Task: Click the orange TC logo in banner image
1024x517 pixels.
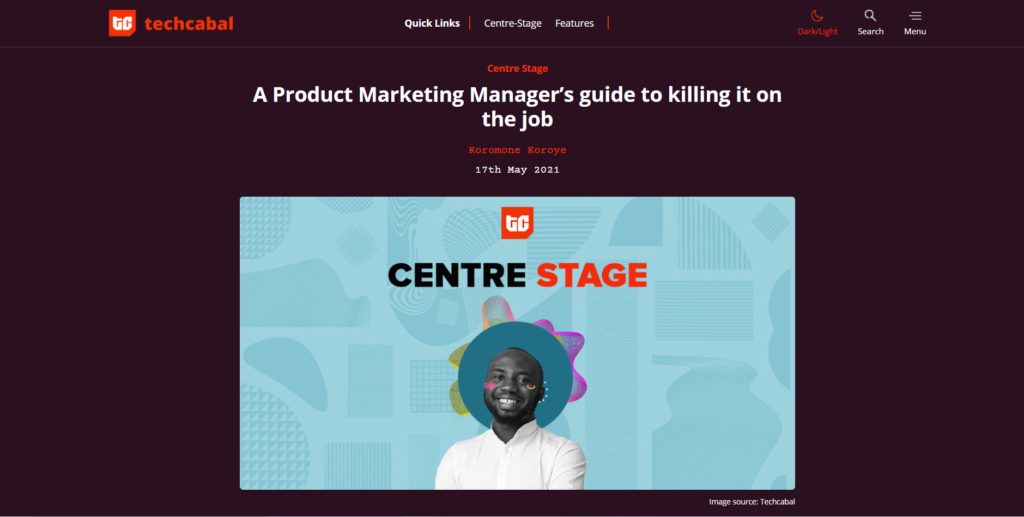Action: point(517,222)
